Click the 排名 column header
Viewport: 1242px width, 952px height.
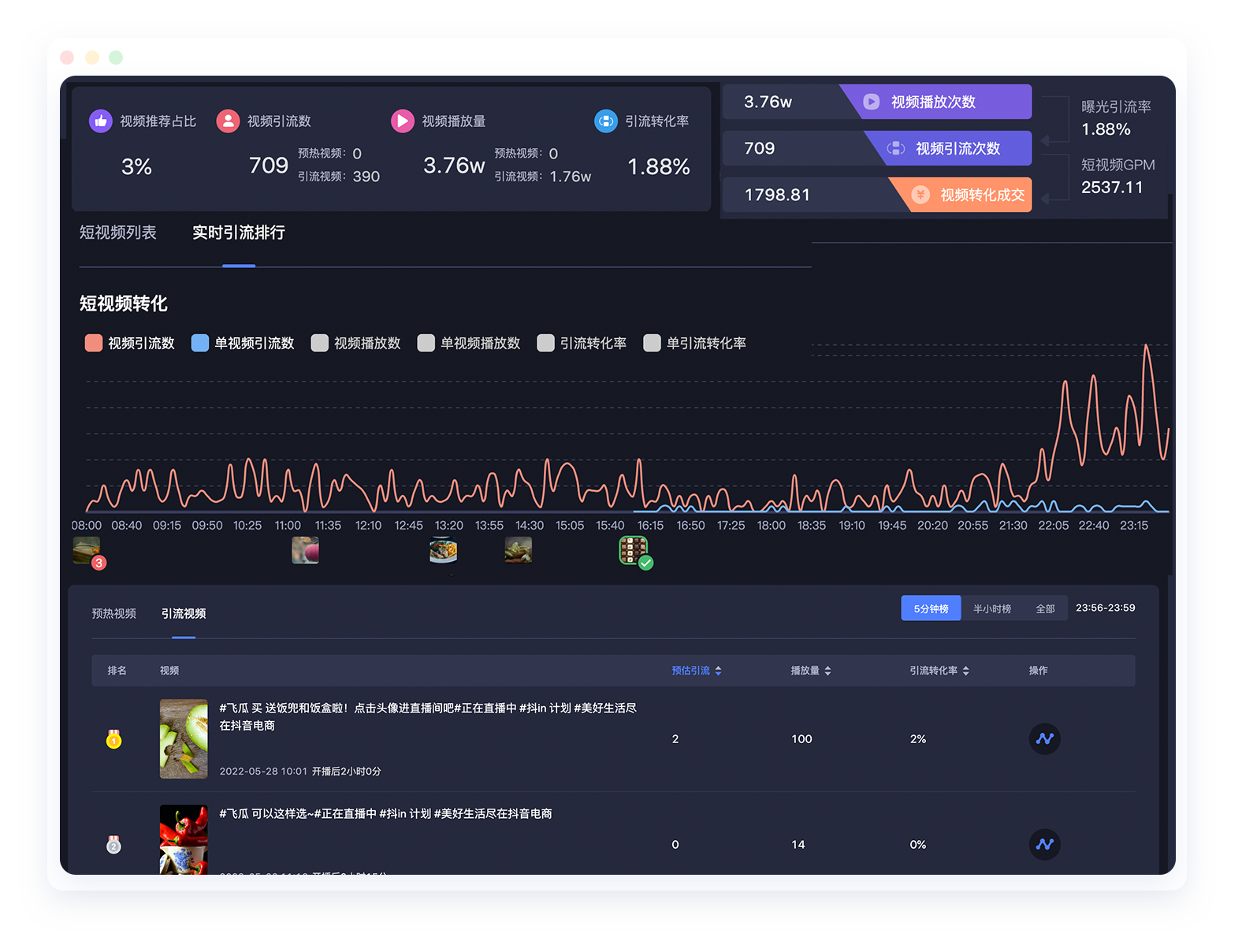coord(117,671)
